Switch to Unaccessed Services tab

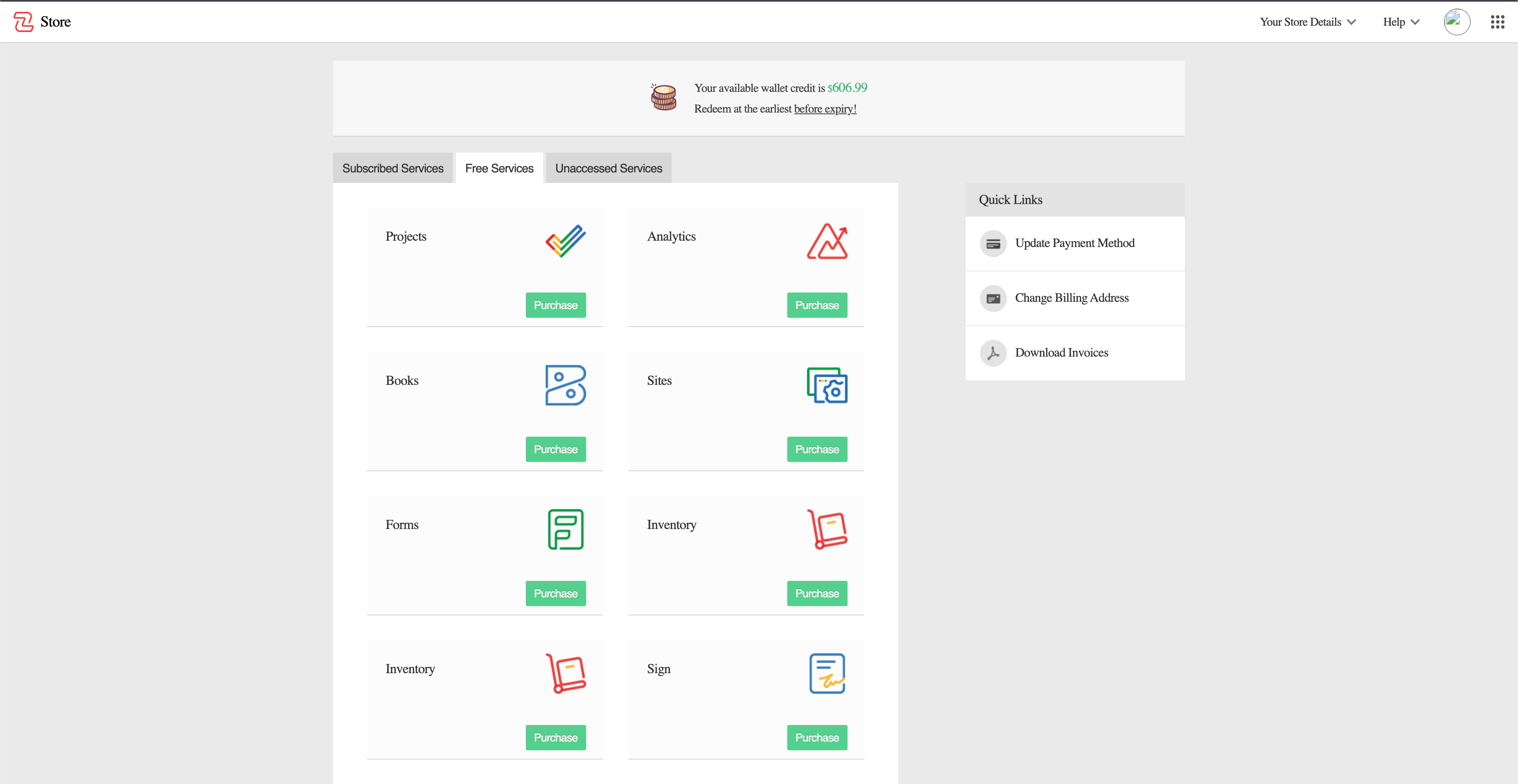point(608,169)
